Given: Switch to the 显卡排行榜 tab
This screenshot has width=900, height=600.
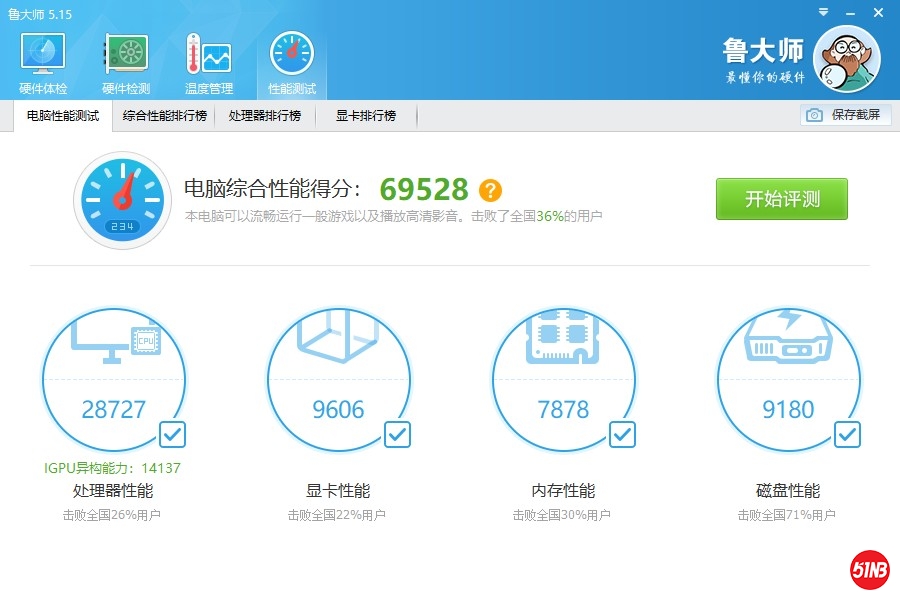Looking at the screenshot, I should pos(366,116).
